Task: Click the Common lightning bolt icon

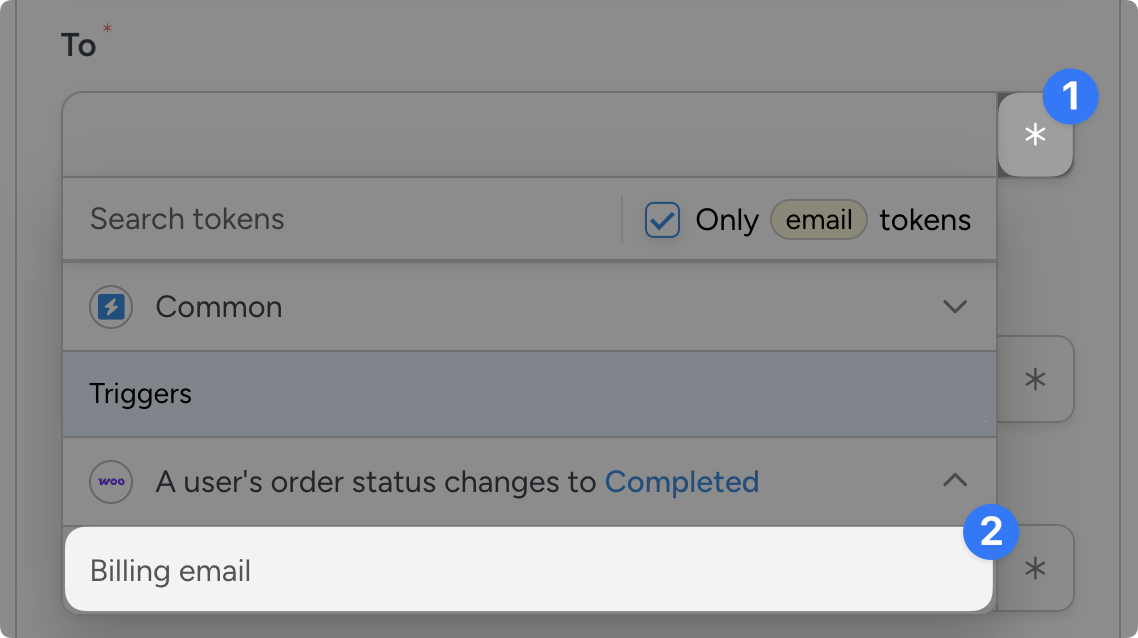Action: 111,307
